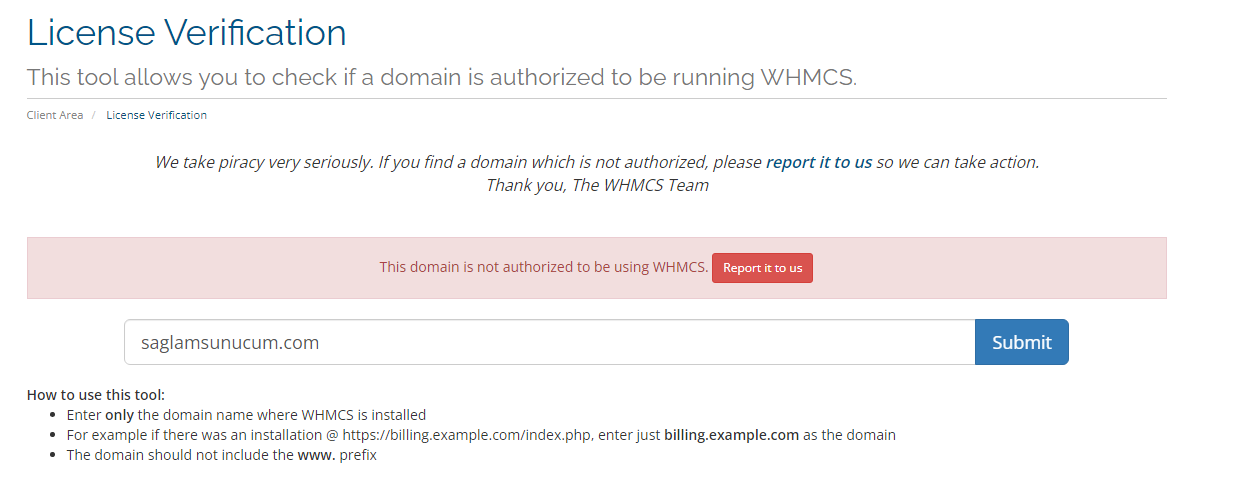Click the slash separator in the breadcrumb
This screenshot has width=1236, height=492.
94,115
